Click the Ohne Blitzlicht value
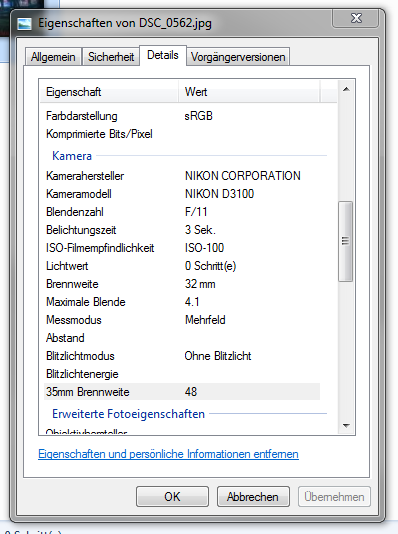 pyautogui.click(x=218, y=356)
